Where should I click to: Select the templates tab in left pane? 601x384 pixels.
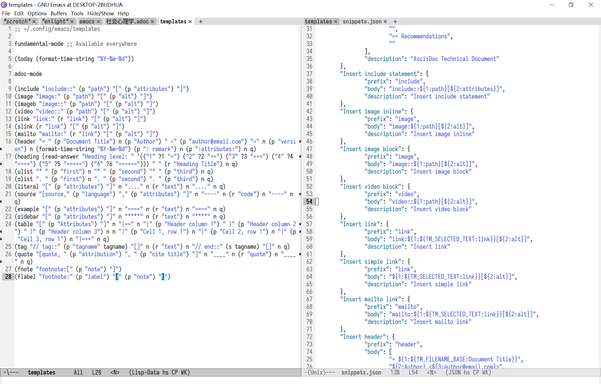point(173,21)
